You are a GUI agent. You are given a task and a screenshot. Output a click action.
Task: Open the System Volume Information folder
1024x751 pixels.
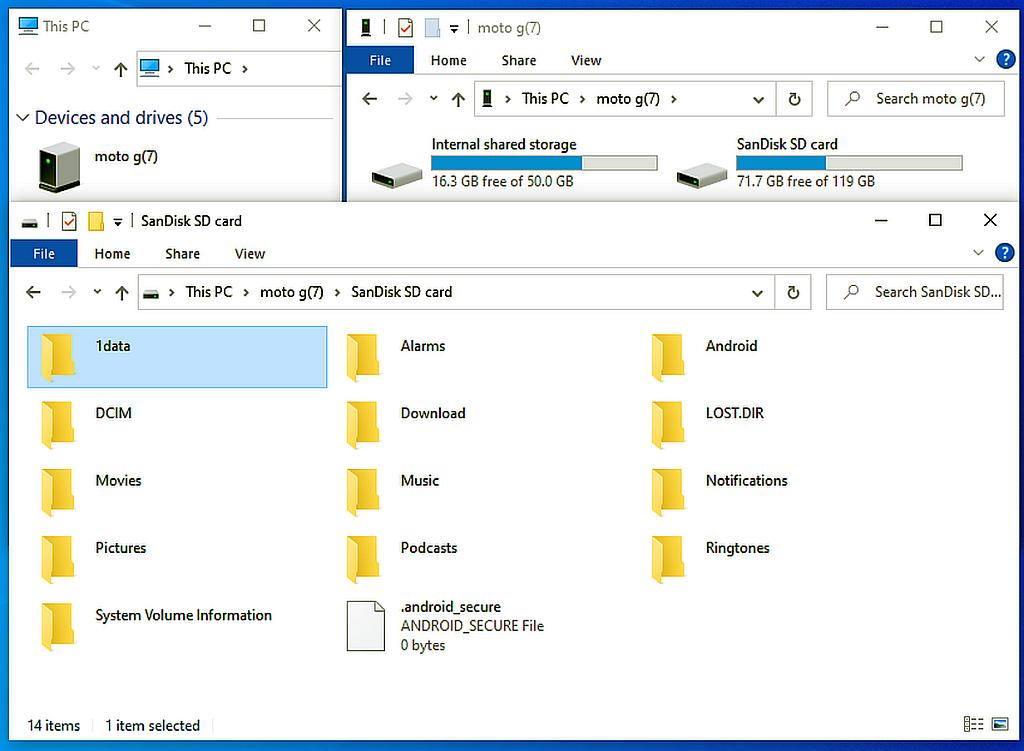157,626
